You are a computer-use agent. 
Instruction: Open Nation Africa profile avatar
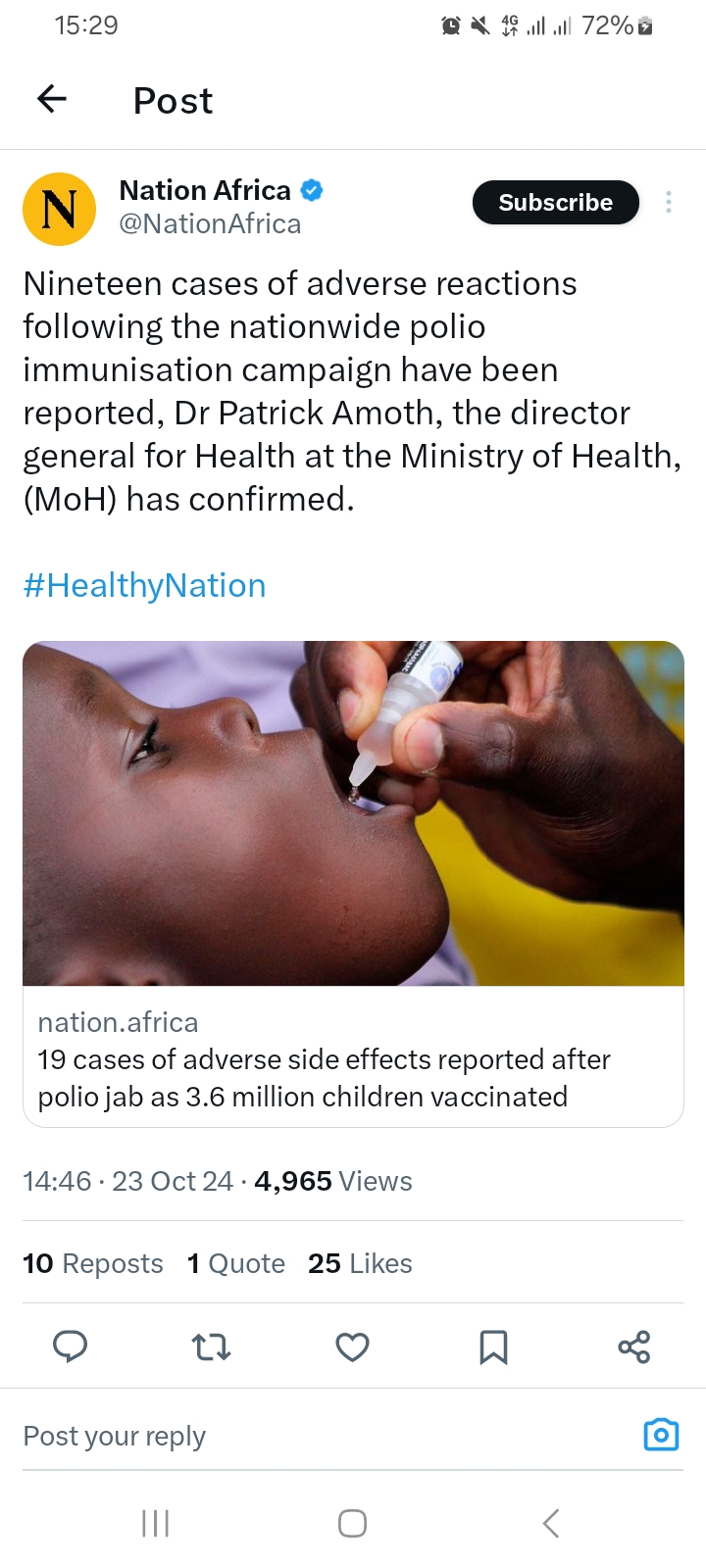tap(59, 208)
